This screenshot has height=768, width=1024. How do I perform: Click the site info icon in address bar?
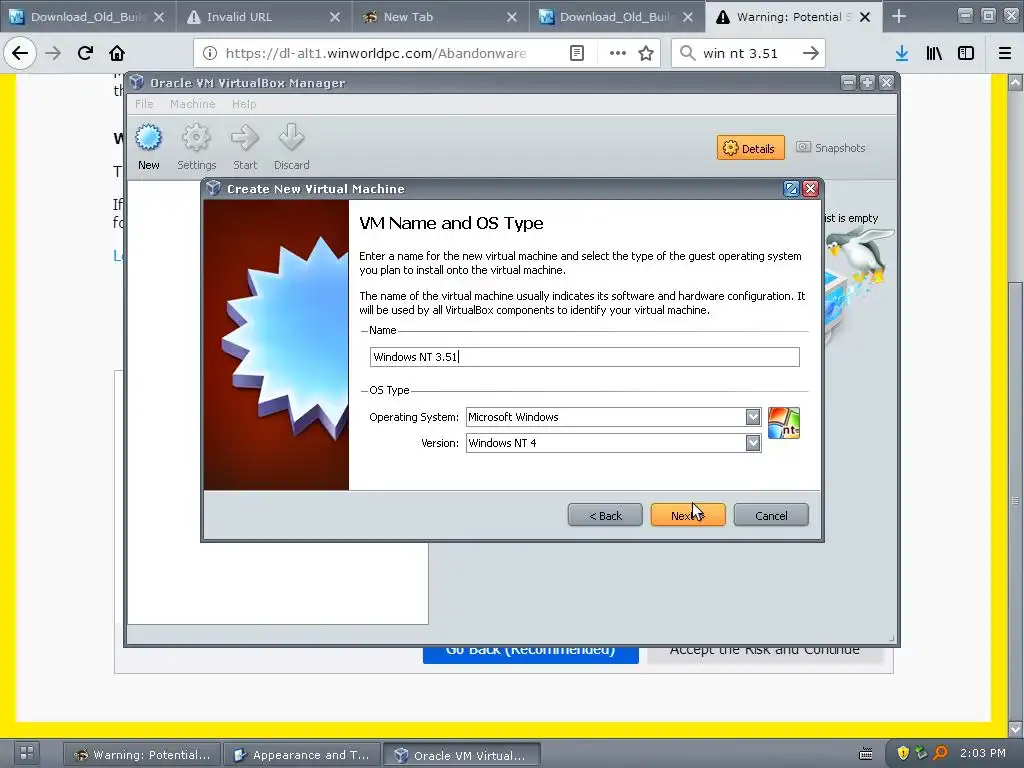210,53
